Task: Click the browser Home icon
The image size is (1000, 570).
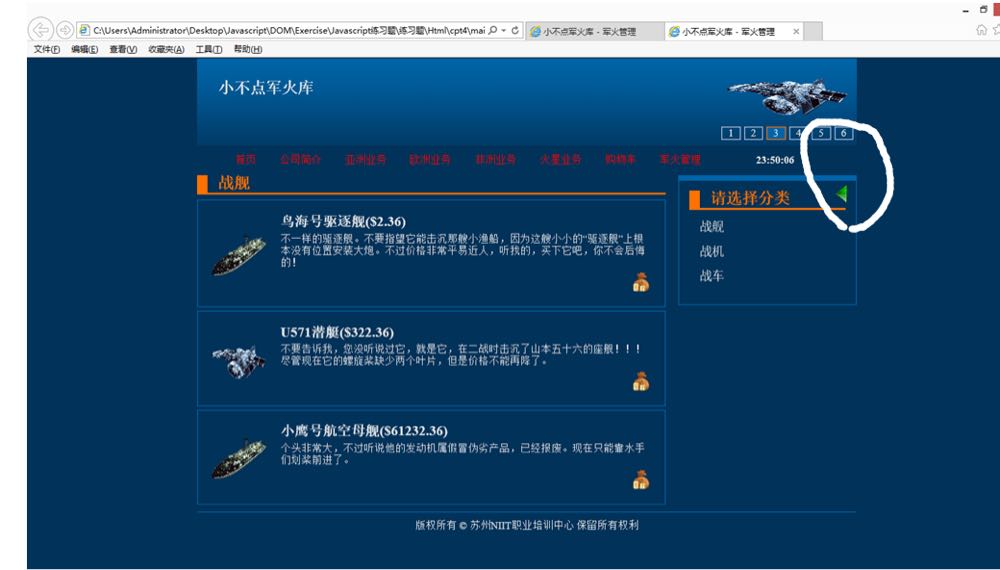Action: point(982,30)
